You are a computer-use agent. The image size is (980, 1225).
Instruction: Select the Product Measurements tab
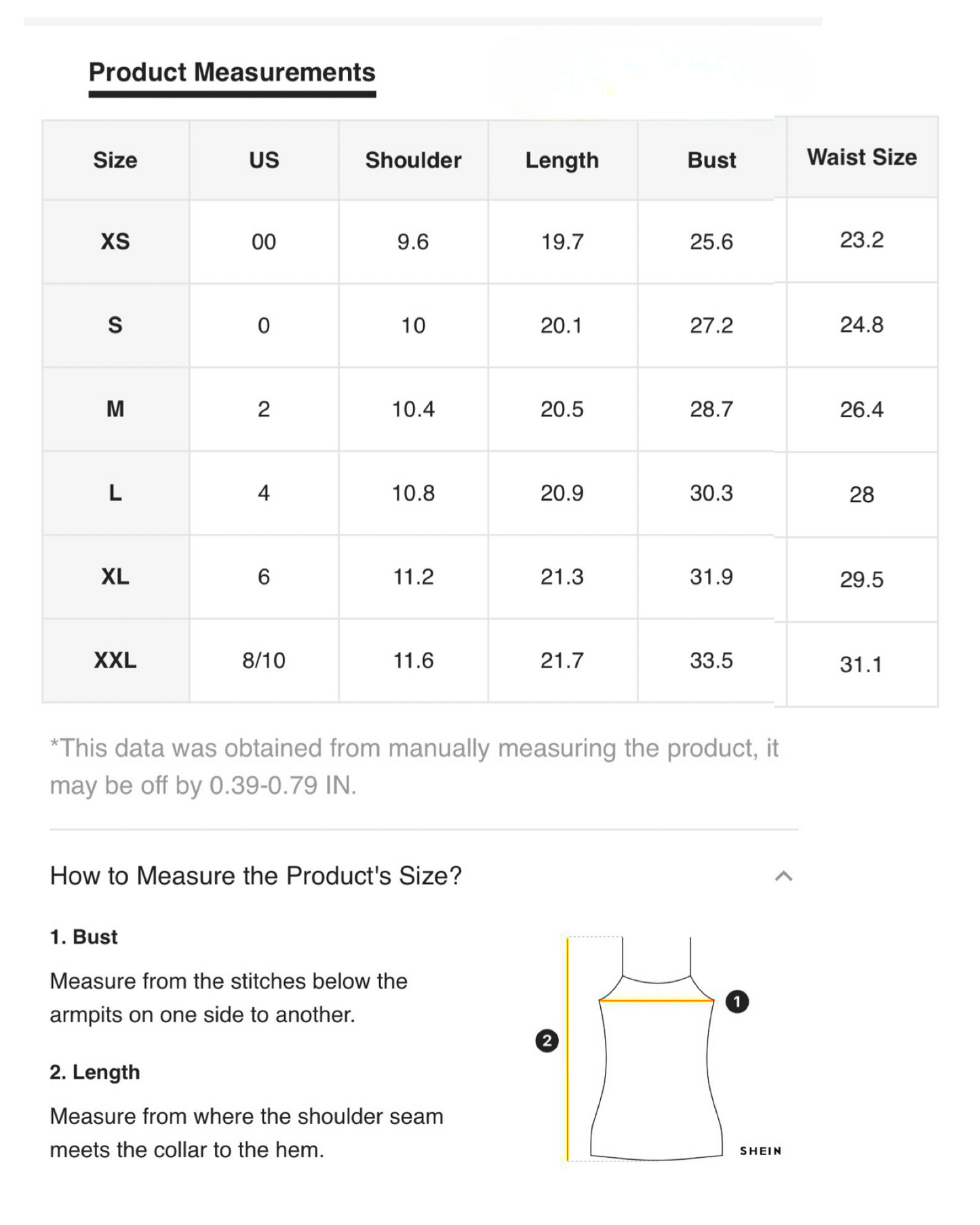[x=232, y=73]
